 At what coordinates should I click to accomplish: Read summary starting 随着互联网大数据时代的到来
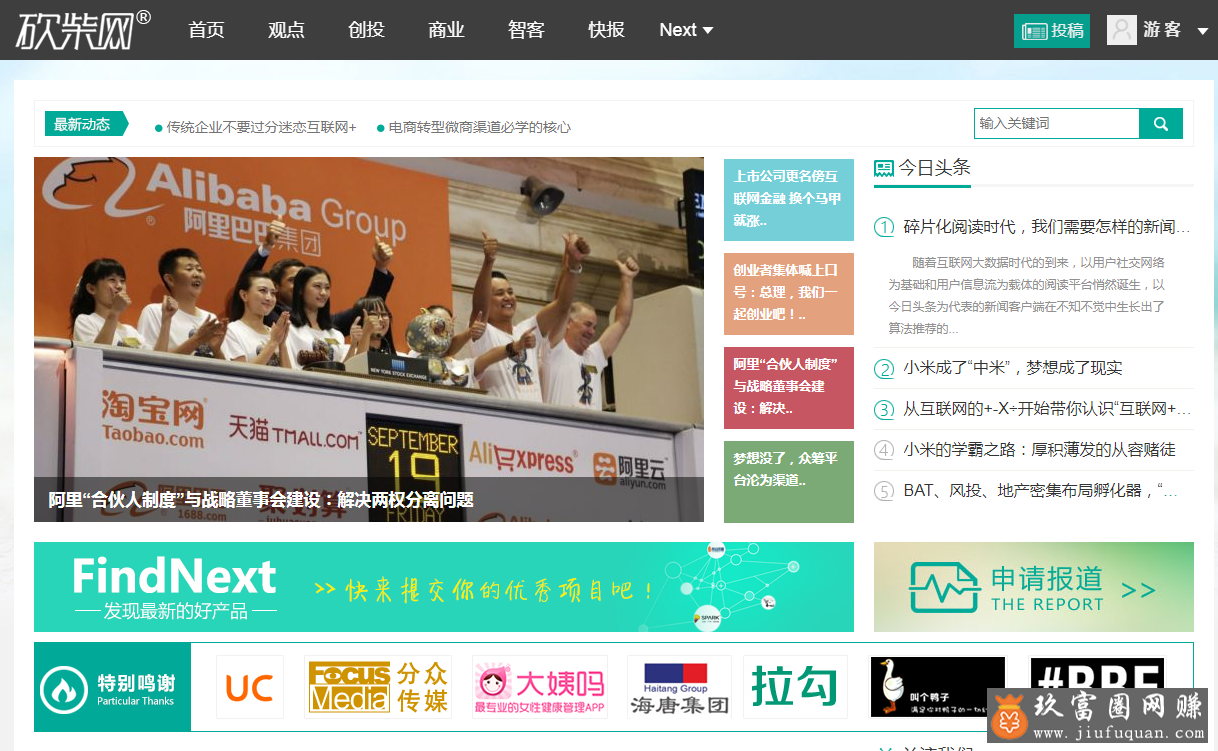coord(1027,295)
